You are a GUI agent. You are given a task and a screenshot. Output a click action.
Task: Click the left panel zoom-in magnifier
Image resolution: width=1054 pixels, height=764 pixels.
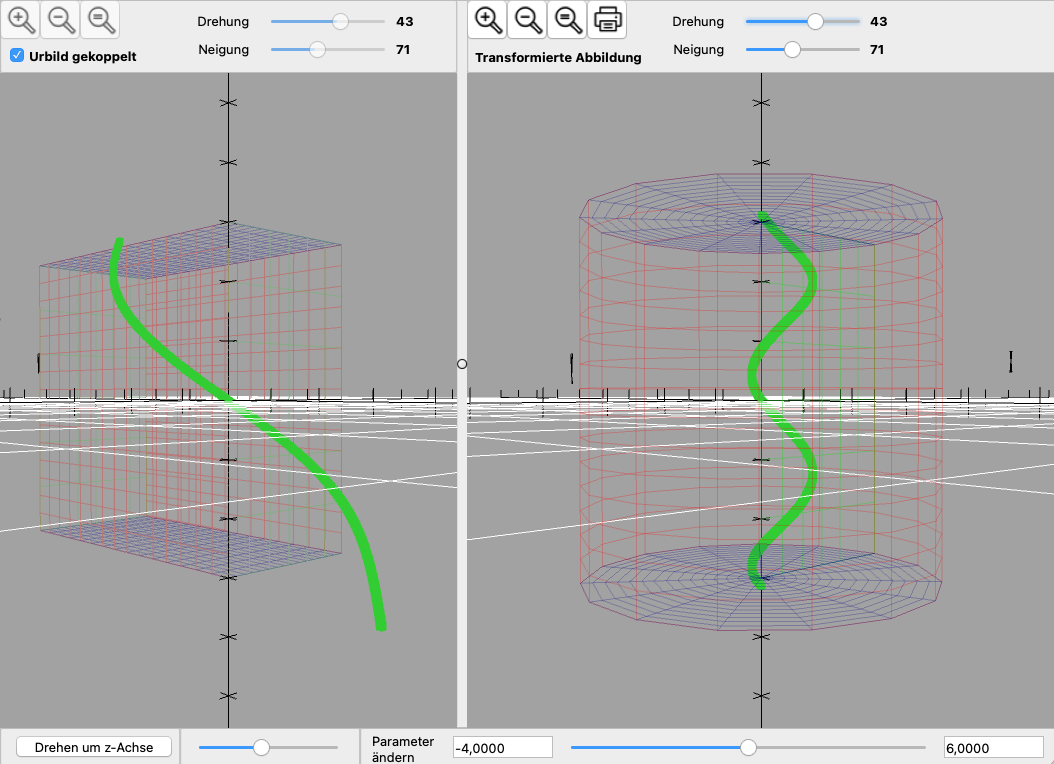click(22, 19)
